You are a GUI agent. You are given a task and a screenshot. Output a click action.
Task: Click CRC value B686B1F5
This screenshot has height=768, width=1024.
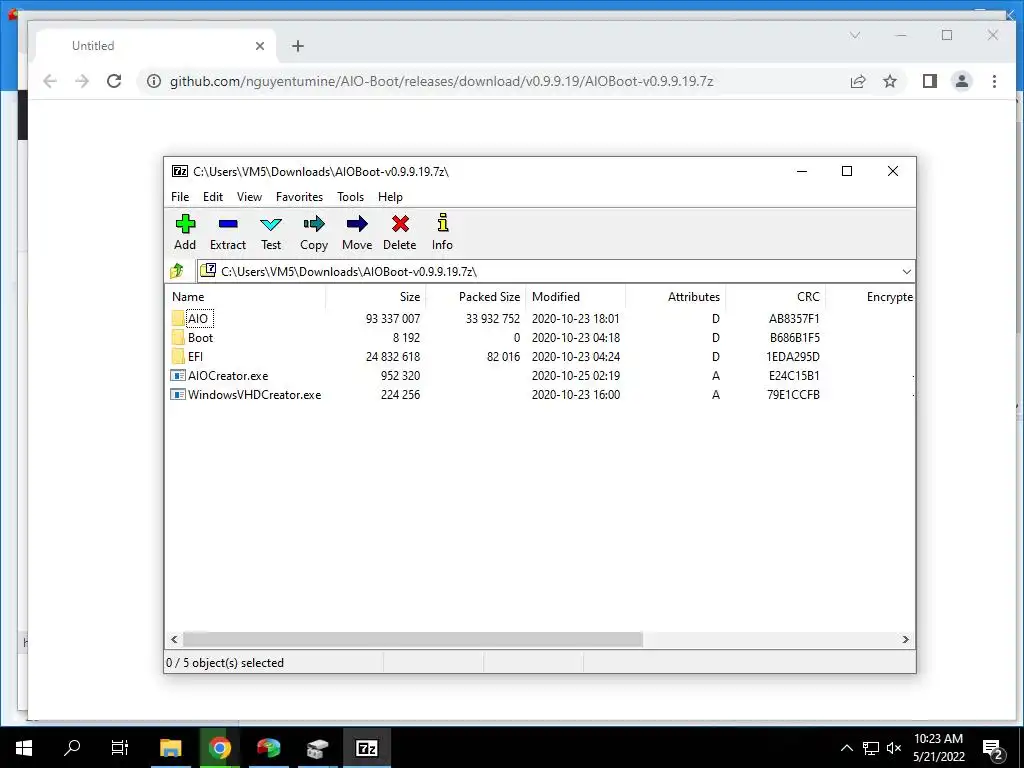[794, 338]
